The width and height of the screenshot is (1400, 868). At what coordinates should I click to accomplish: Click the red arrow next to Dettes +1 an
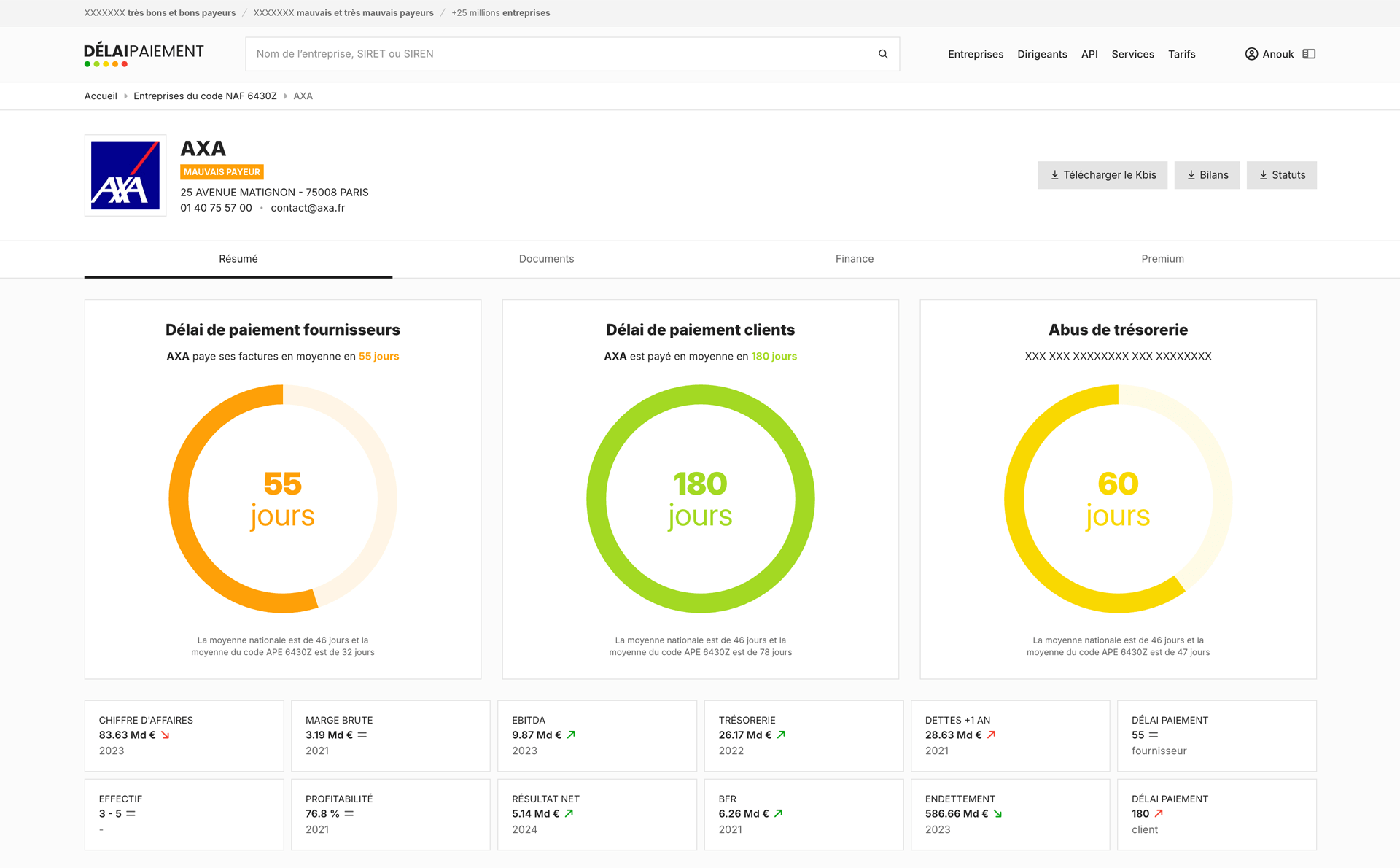(991, 735)
